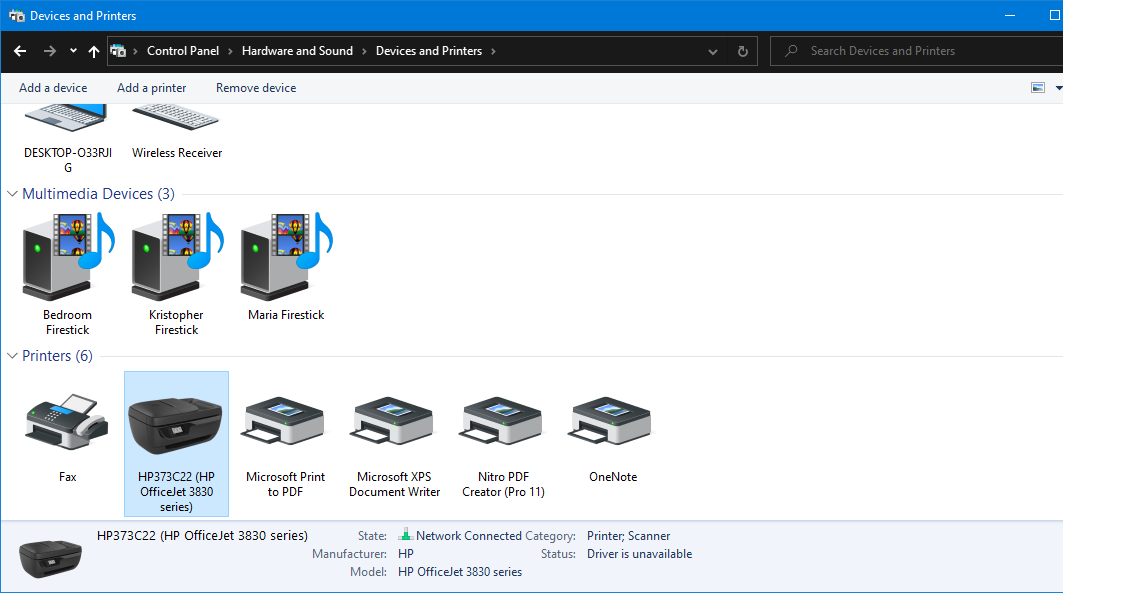1125x593 pixels.
Task: Minimize the Devices and Printers window
Action: tap(1009, 15)
